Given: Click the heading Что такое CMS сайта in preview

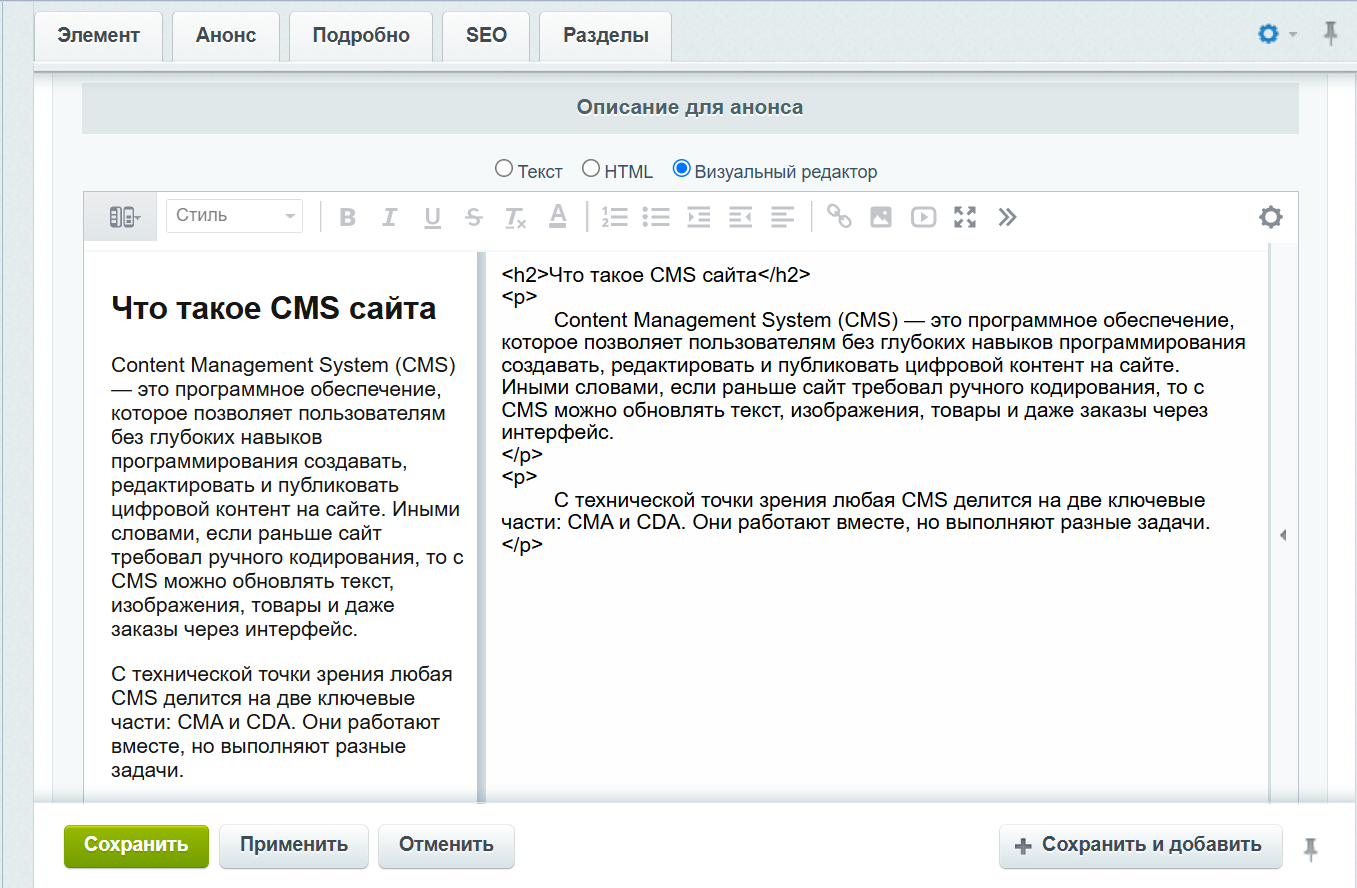Looking at the screenshot, I should coord(274,308).
